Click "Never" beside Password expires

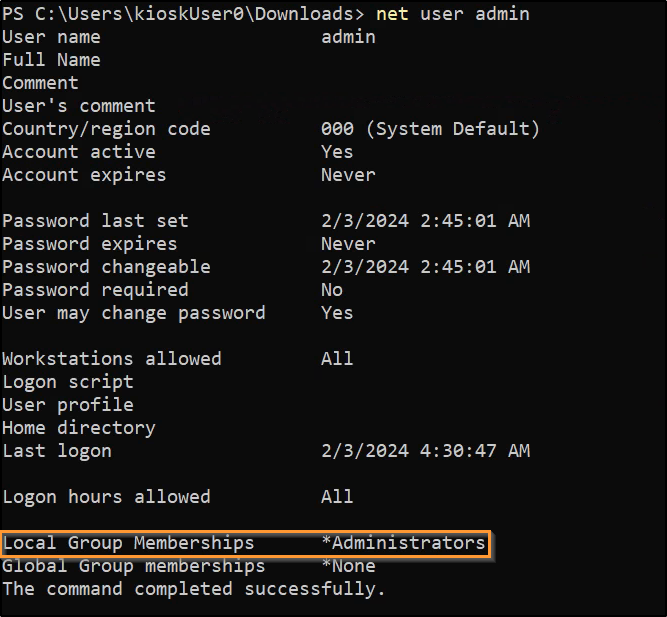[x=348, y=244]
